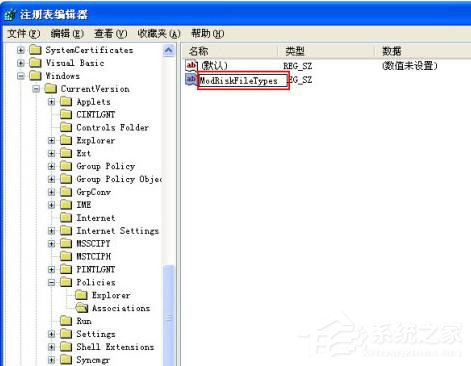Expand the Internet Settings key
The height and width of the screenshot is (366, 471).
coord(51,231)
